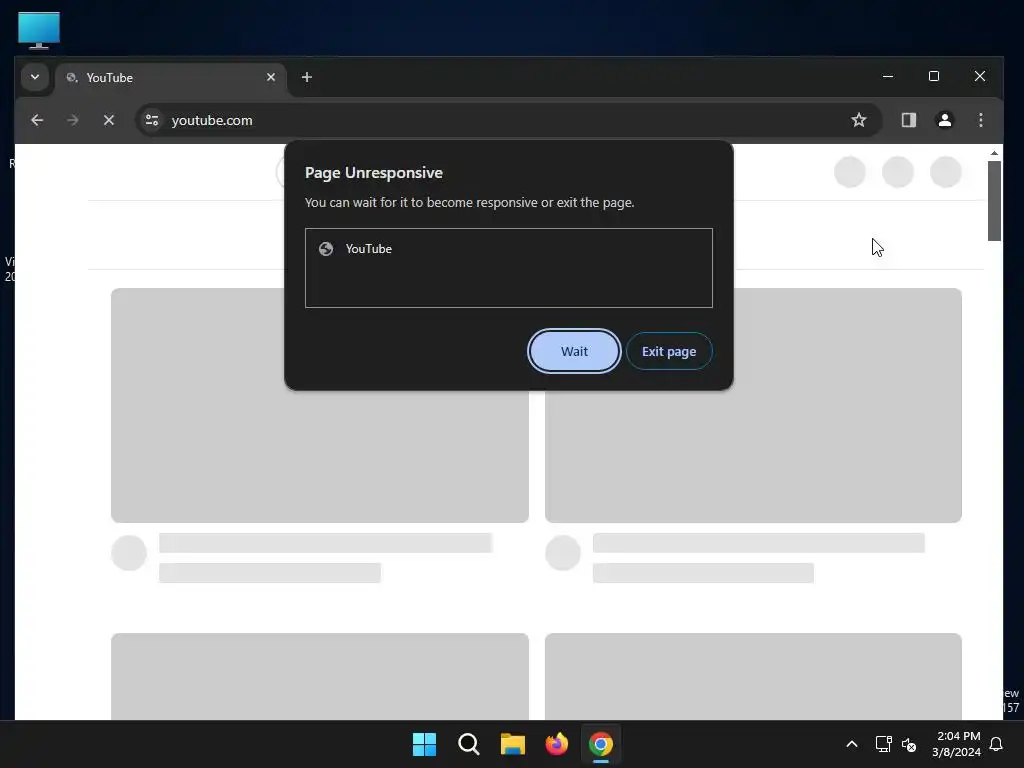This screenshot has height=768, width=1024.
Task: Click the forward navigation arrow
Action: (72, 120)
